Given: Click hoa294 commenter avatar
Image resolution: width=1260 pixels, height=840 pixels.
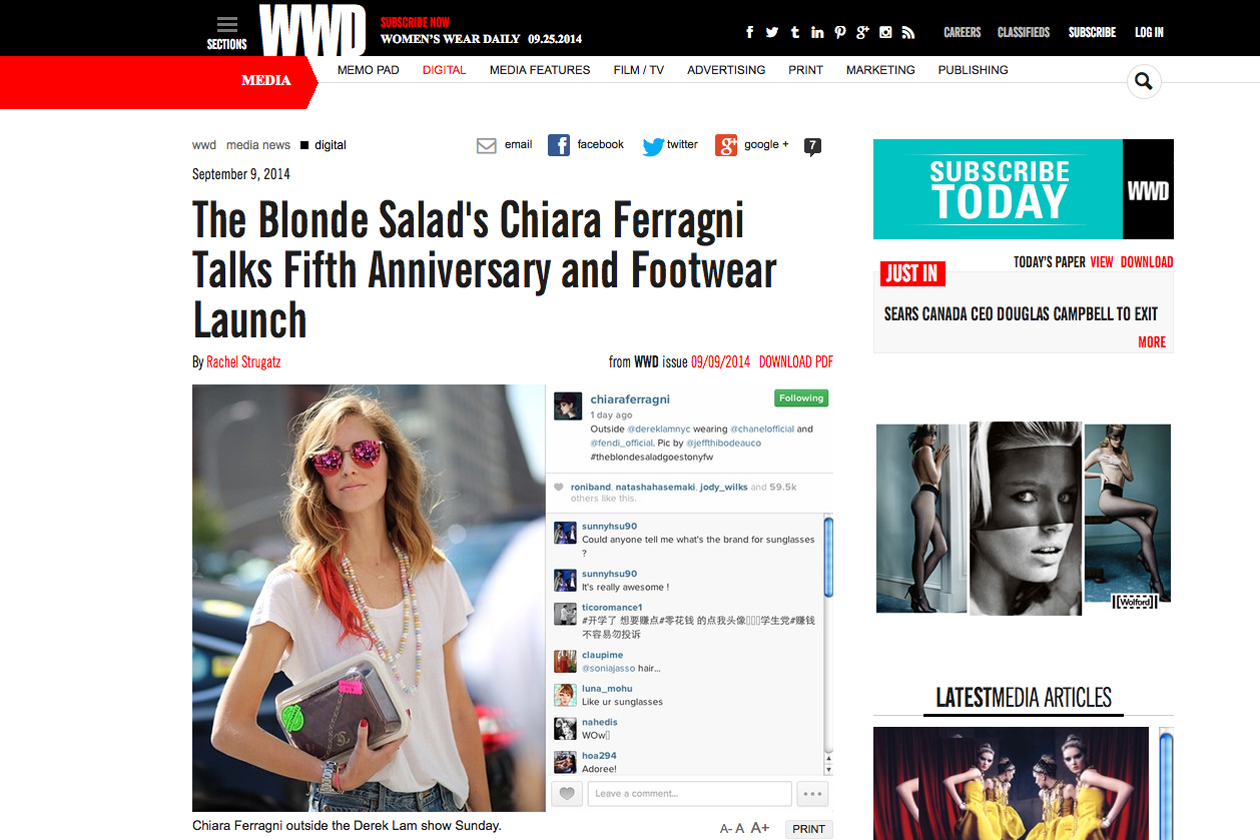Looking at the screenshot, I should [566, 761].
